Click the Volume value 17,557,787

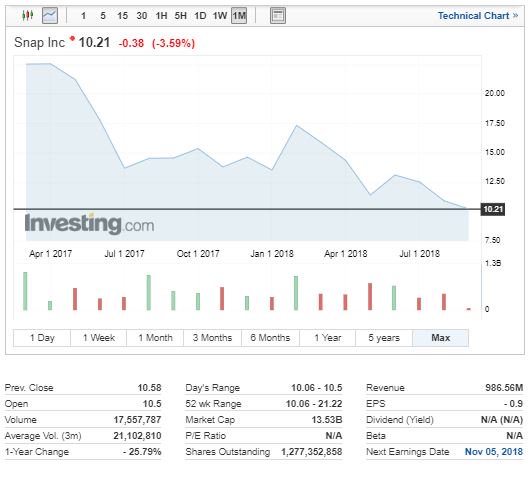[137, 420]
